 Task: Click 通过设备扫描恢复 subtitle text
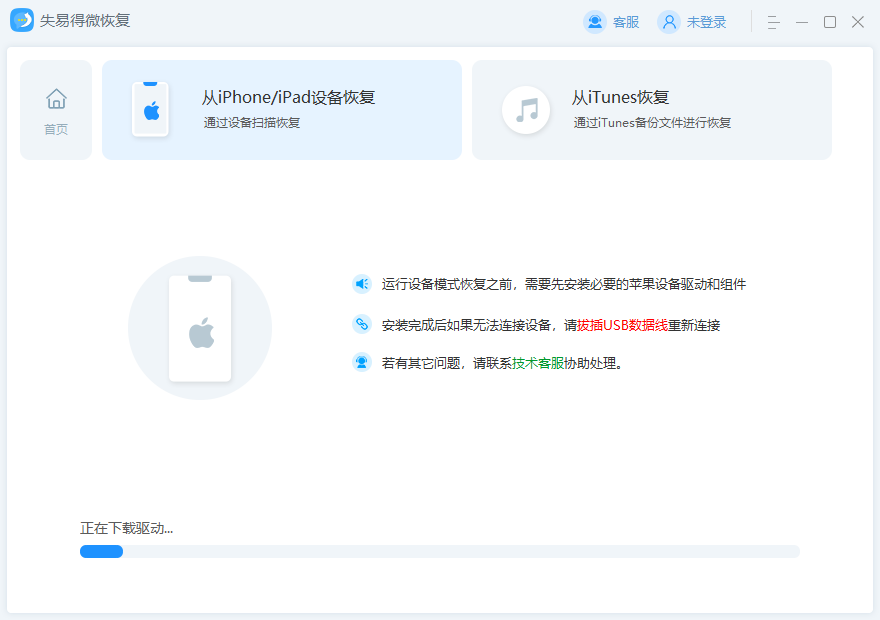click(x=251, y=122)
